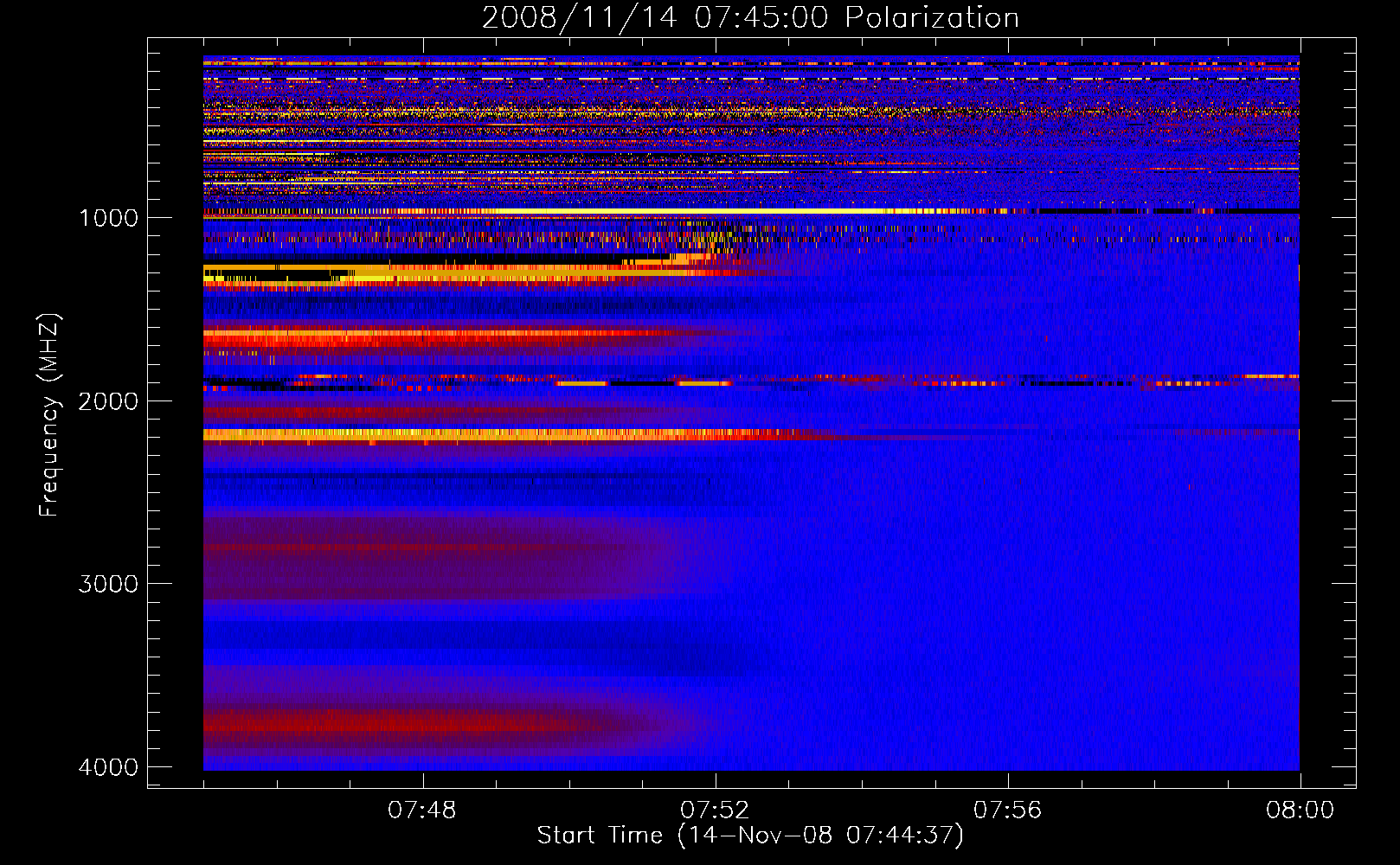Click the 2000 frequency tick label
This screenshot has width=1400, height=865.
[x=108, y=400]
